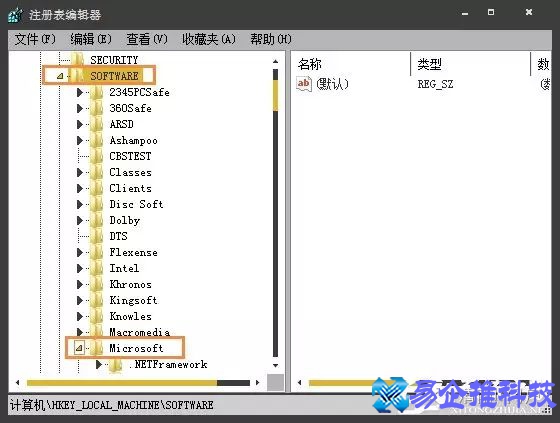The image size is (560, 423).
Task: Click the Registry Editor title bar icon
Action: [x=15, y=15]
